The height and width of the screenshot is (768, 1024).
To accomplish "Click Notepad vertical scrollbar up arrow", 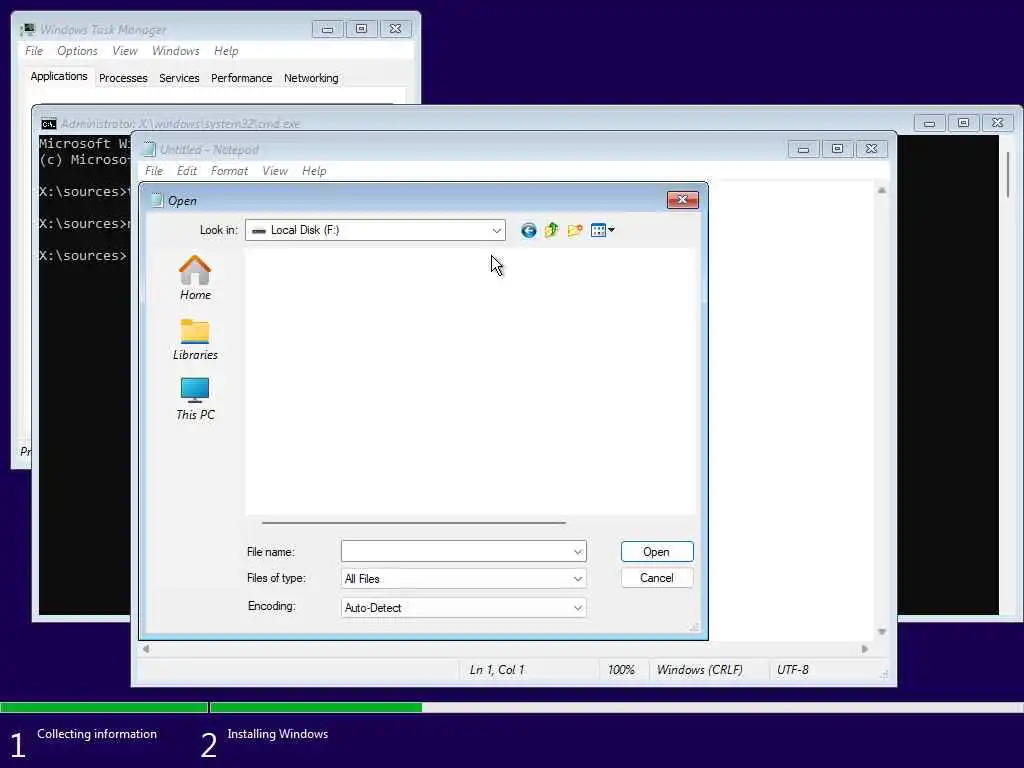I will 882,191.
